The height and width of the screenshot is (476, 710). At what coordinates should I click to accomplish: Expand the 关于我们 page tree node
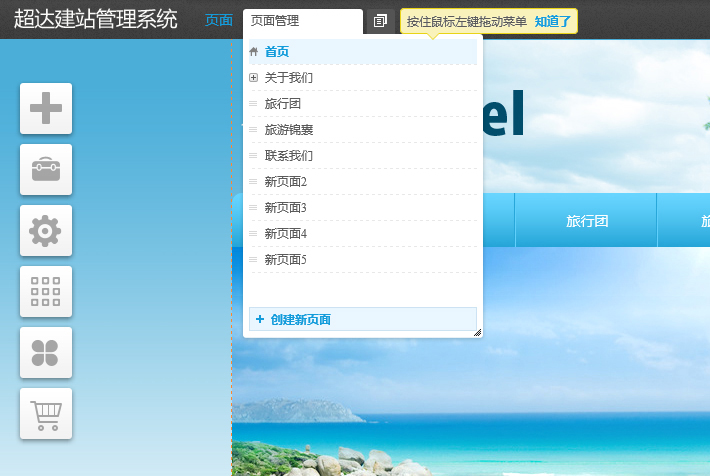(254, 78)
